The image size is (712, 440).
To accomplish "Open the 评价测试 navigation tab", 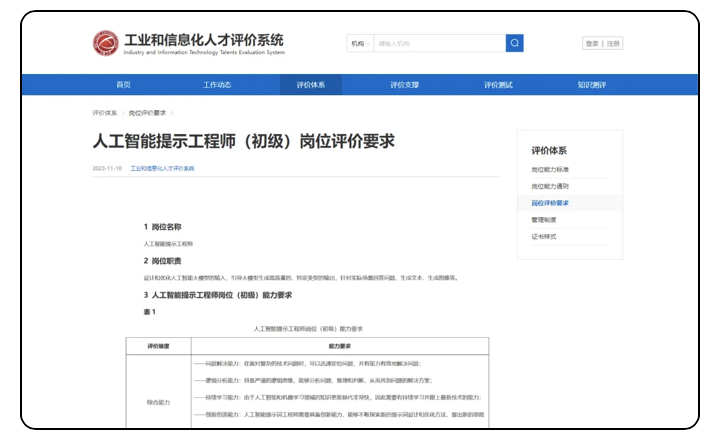I will (498, 85).
